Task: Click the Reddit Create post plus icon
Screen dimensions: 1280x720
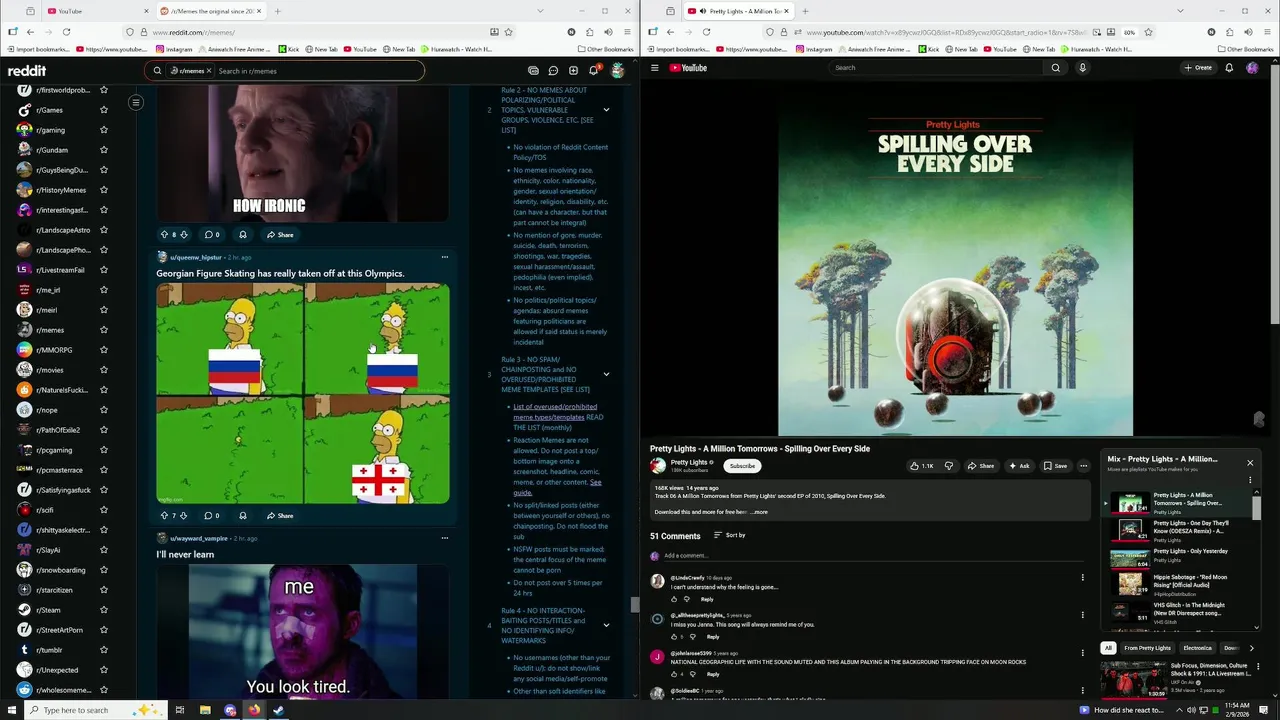Action: [x=573, y=71]
